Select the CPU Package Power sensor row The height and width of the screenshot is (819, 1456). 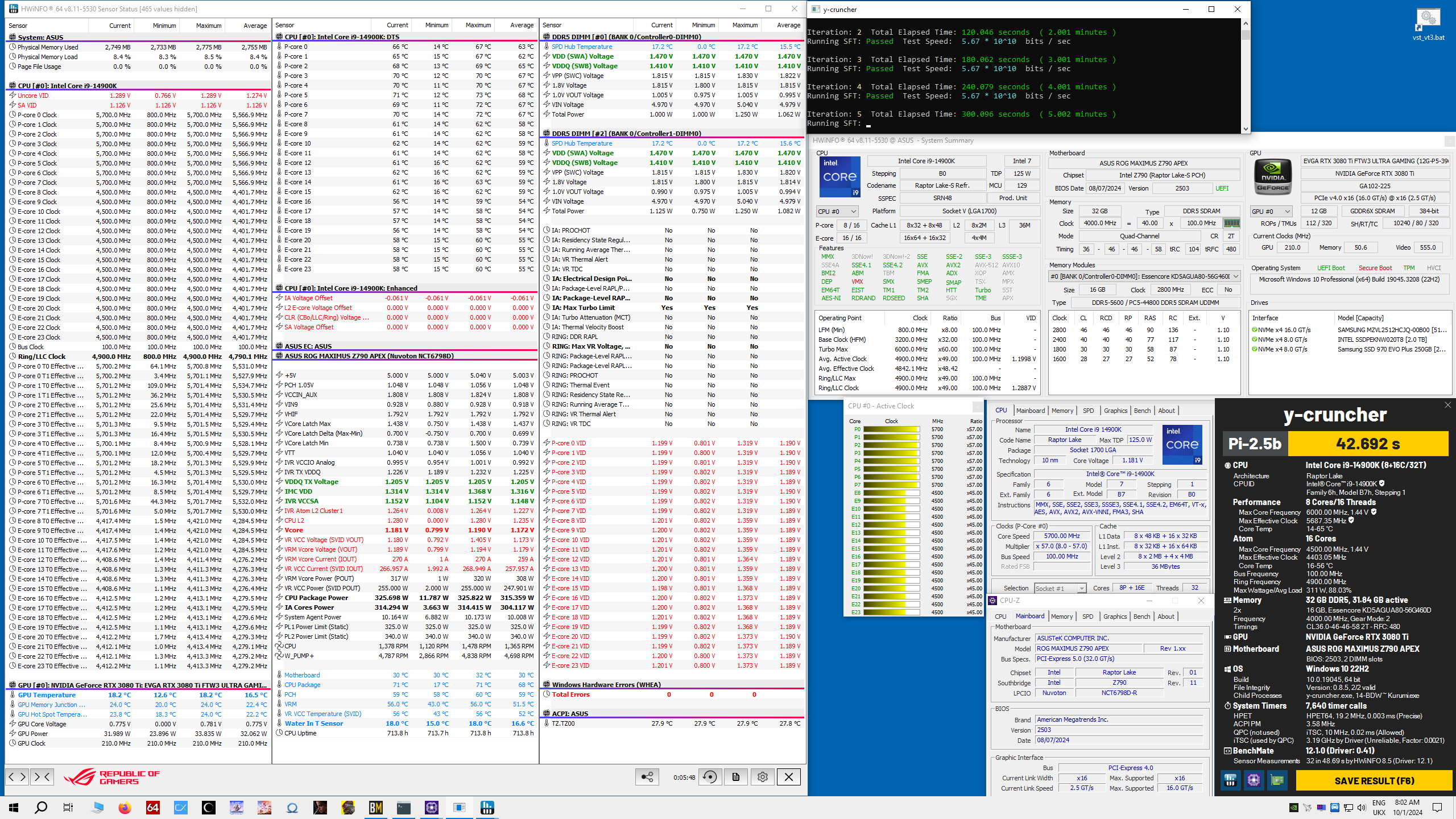405,598
